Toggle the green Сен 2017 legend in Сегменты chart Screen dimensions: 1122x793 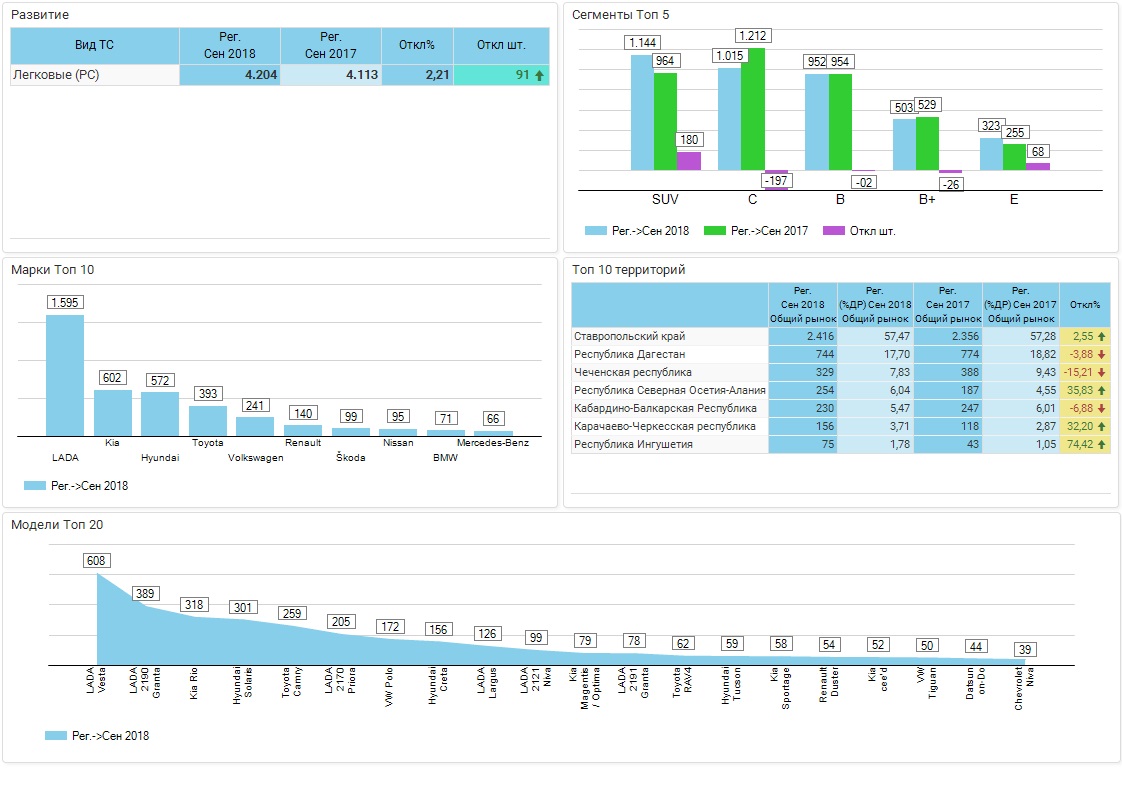(716, 231)
